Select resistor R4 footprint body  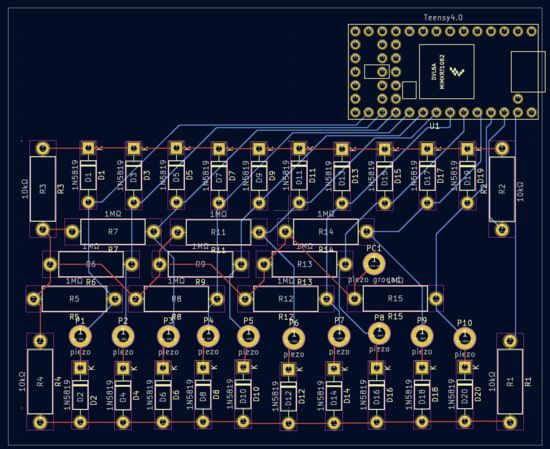coord(40,381)
